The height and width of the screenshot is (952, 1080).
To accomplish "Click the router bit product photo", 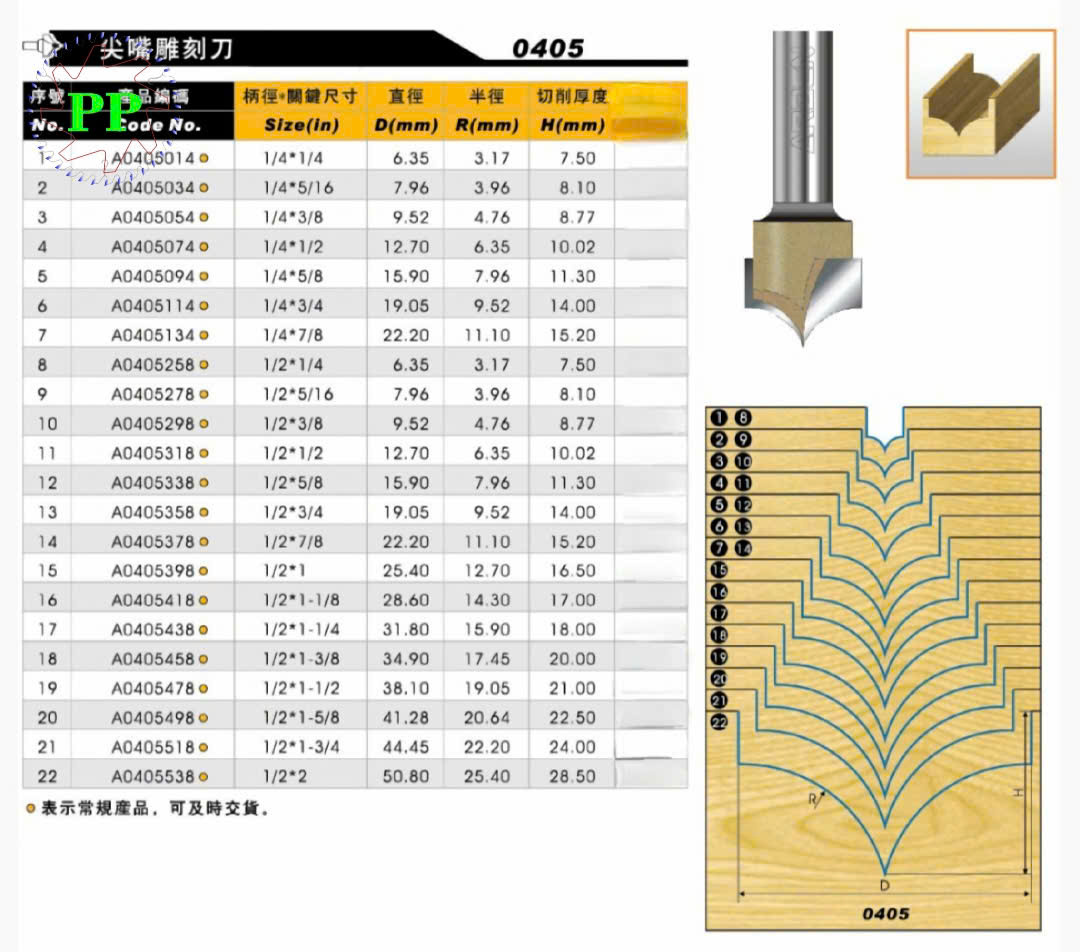I will (803, 187).
